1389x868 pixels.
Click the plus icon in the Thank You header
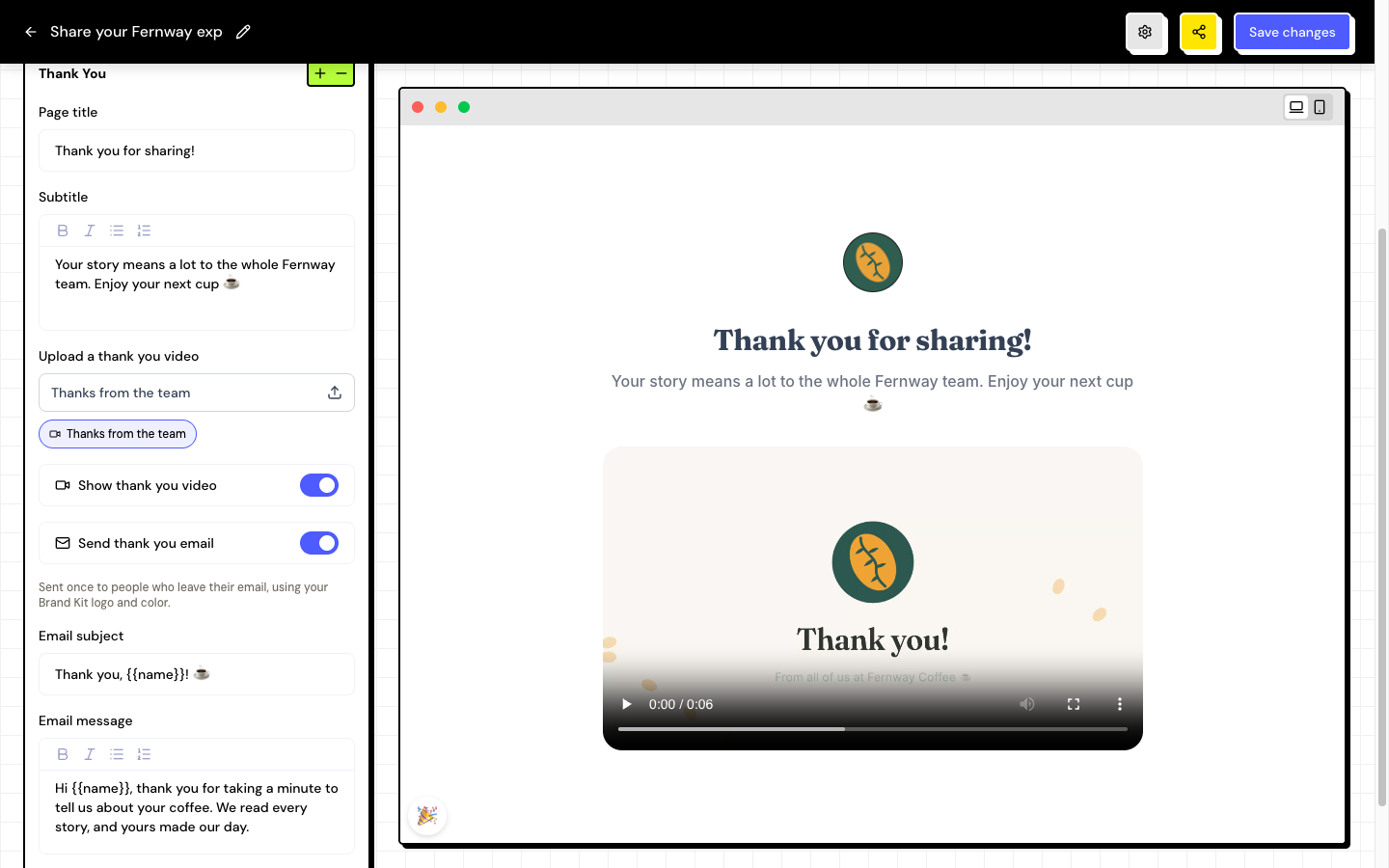(320, 73)
